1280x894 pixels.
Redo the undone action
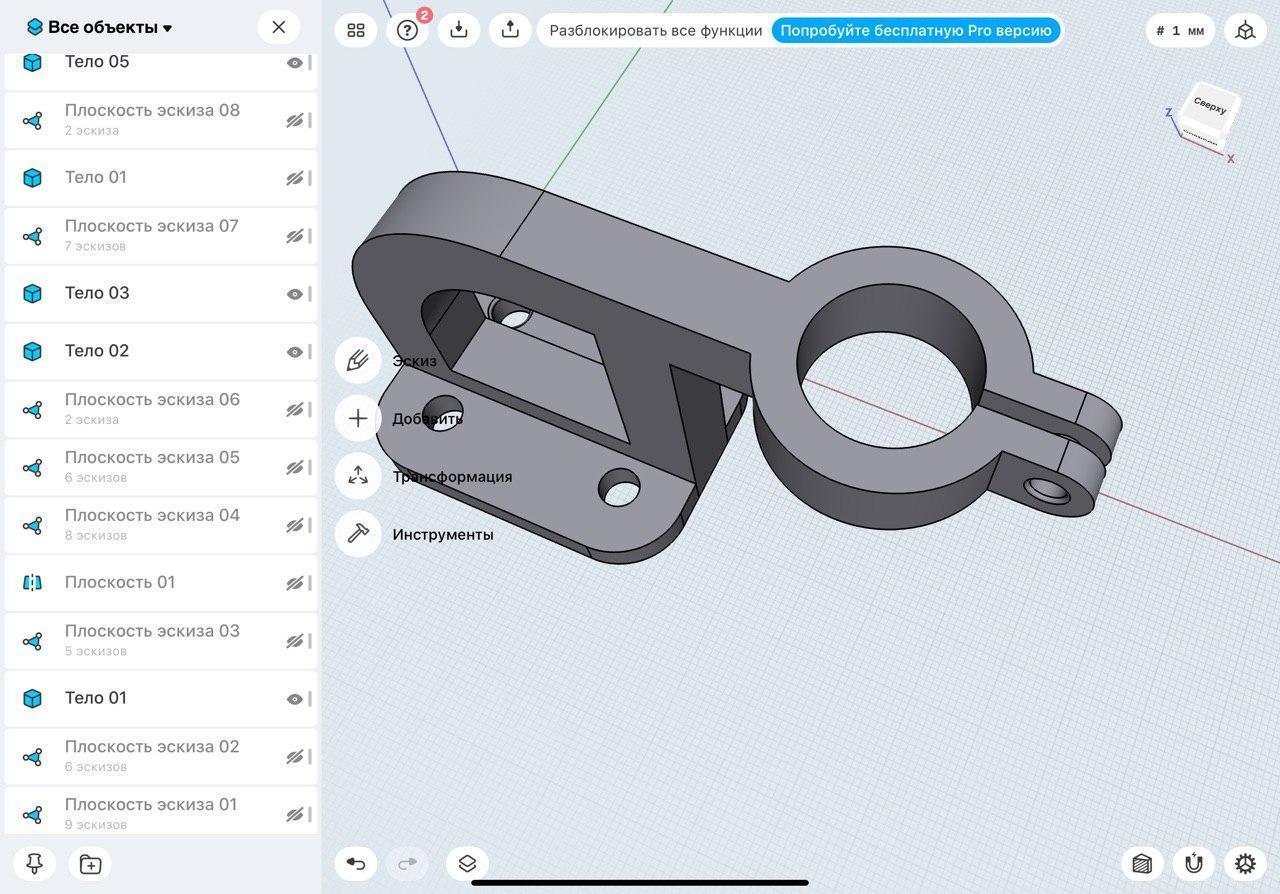407,863
